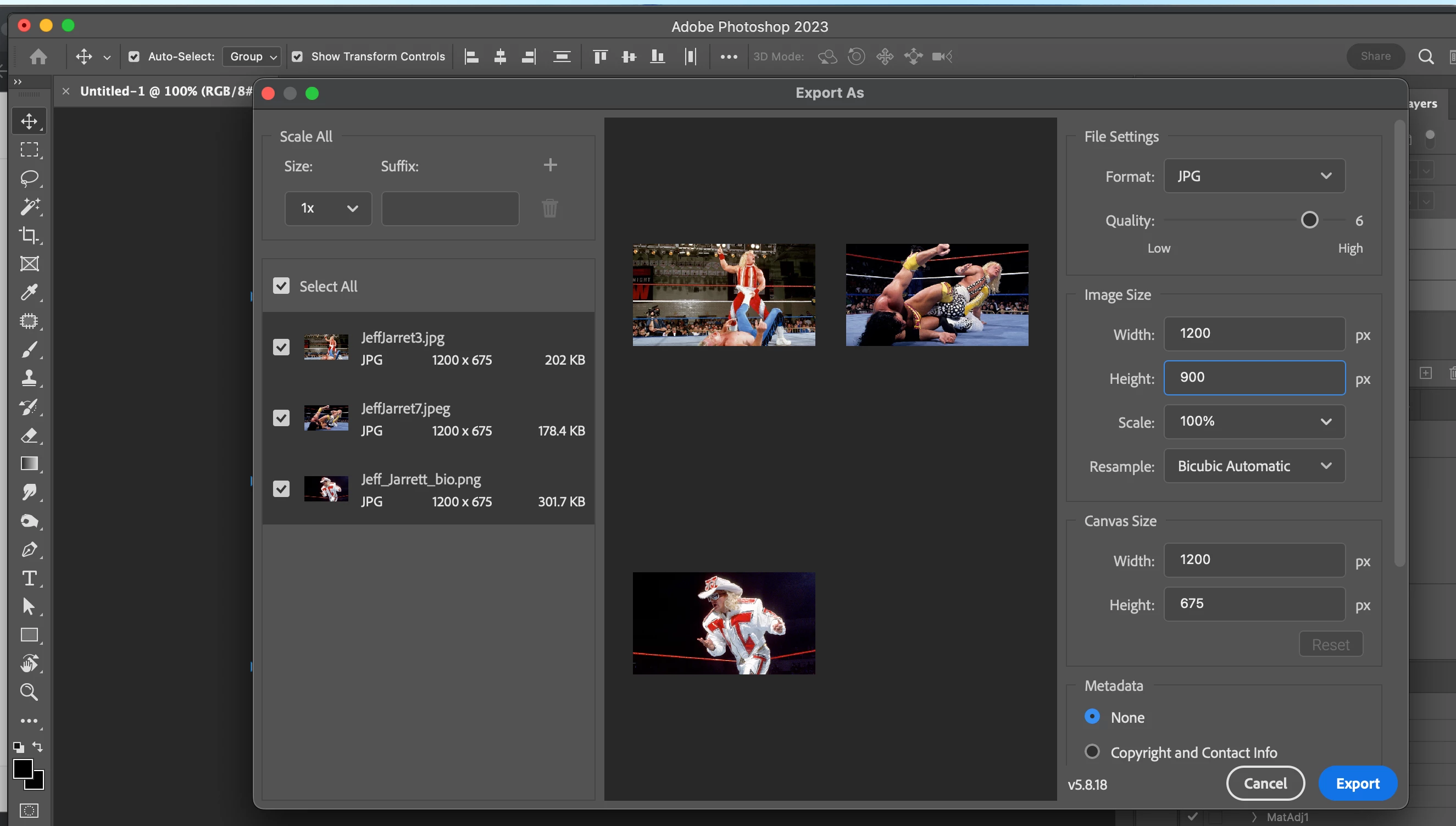The image size is (1456, 826).
Task: Add a new scale size with plus icon
Action: (x=550, y=165)
